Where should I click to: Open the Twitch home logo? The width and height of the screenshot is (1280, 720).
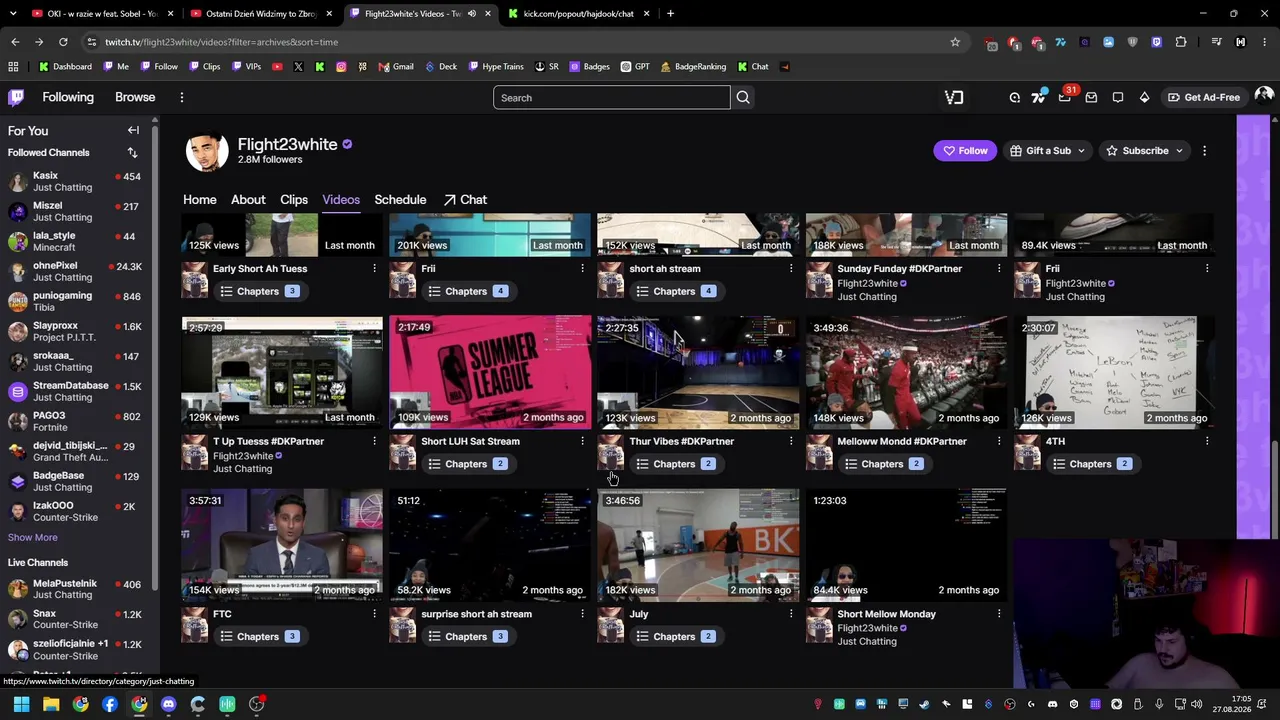(x=16, y=97)
